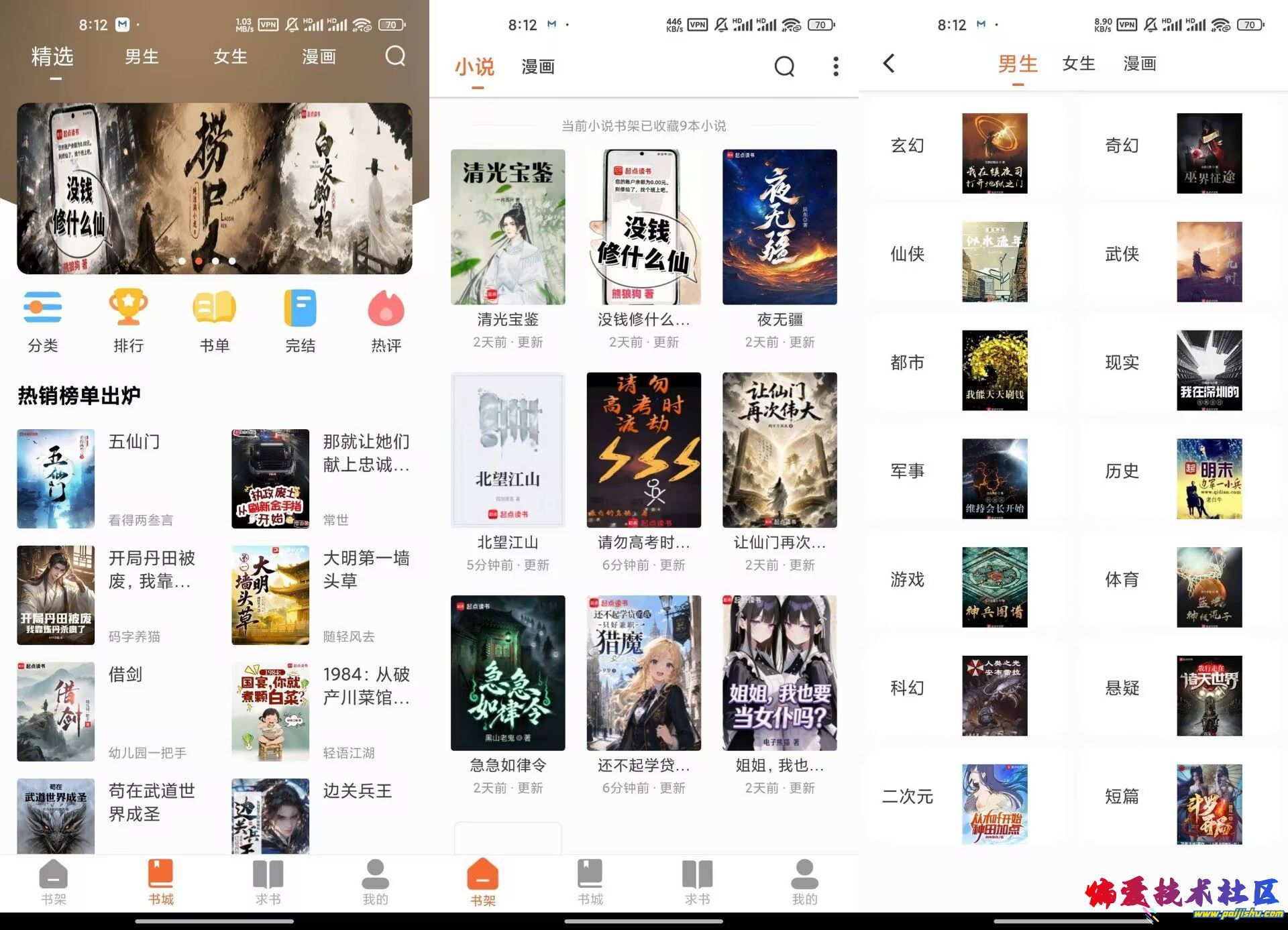Open the 完结 completed books icon
This screenshot has height=930, width=1288.
click(x=300, y=308)
